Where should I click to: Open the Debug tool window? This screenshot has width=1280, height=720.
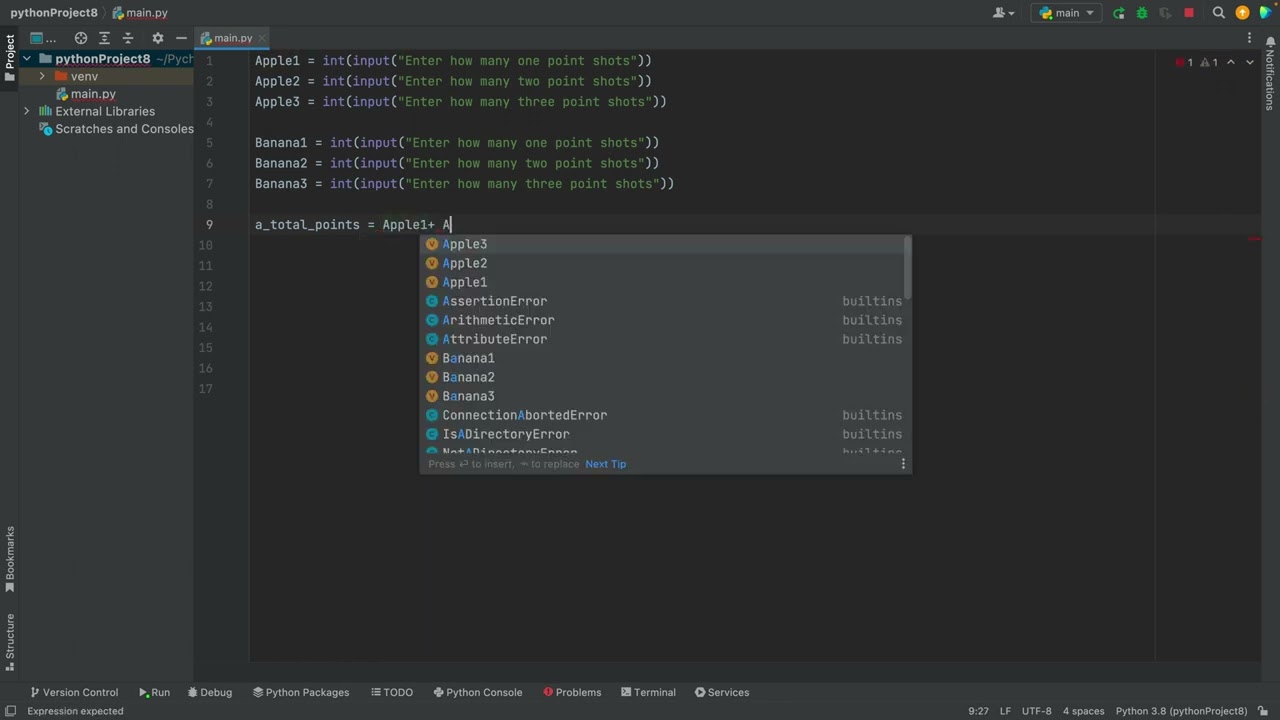[209, 692]
